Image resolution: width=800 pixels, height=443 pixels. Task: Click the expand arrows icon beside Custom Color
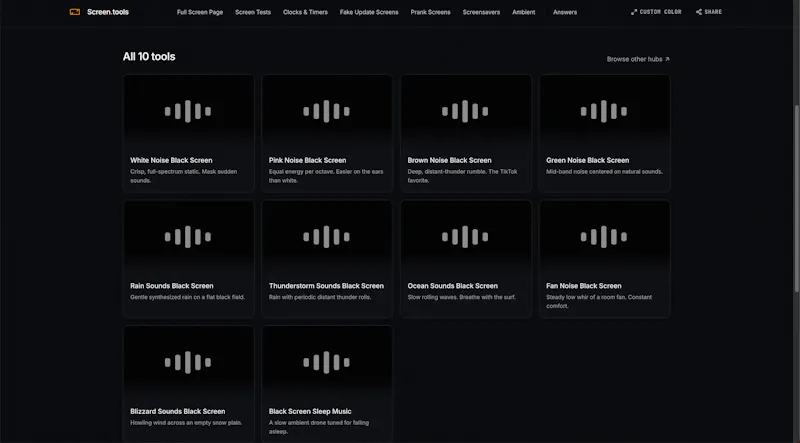coord(634,12)
